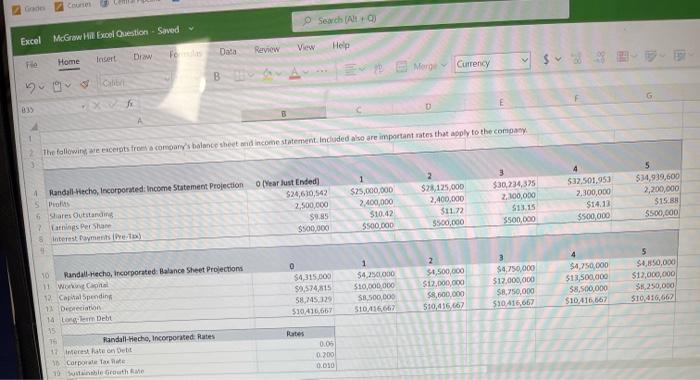Open Conditional Formatting icon

tap(622, 56)
